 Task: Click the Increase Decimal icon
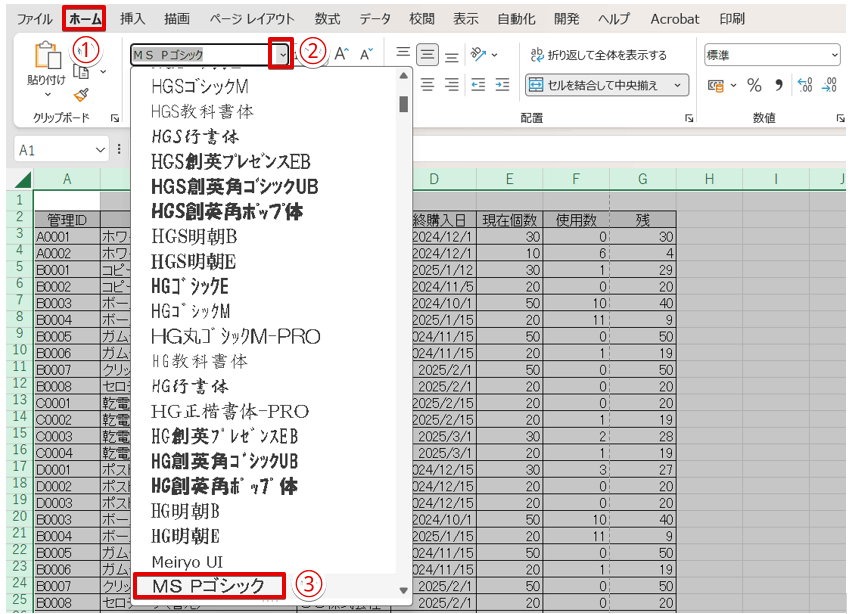coord(805,85)
